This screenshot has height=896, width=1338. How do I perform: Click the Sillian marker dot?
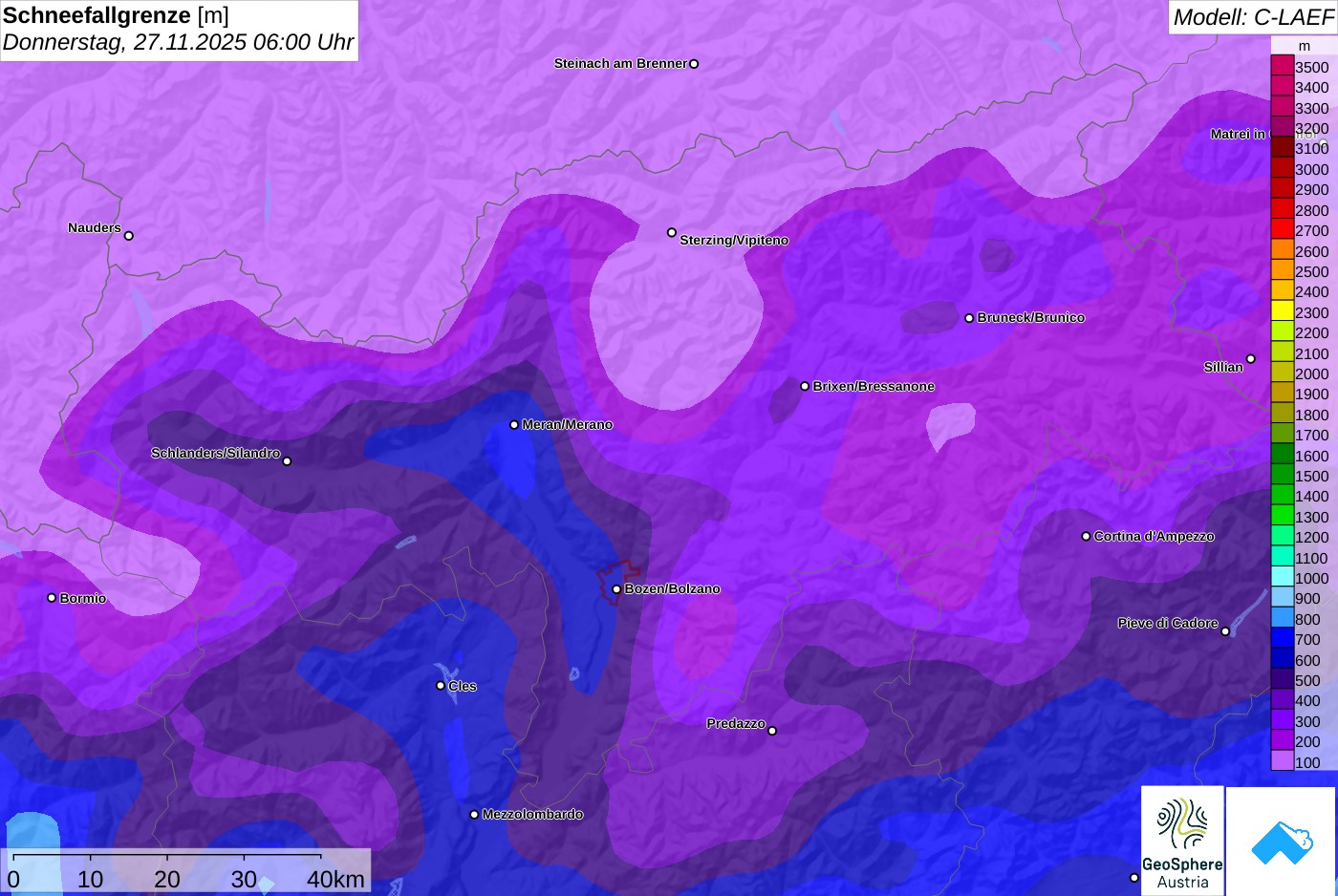pos(1250,359)
